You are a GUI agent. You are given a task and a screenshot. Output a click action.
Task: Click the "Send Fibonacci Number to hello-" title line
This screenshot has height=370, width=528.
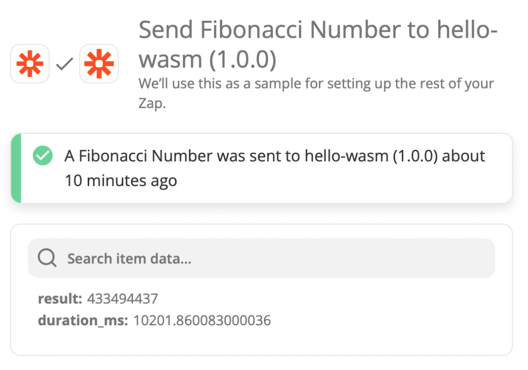click(x=318, y=30)
